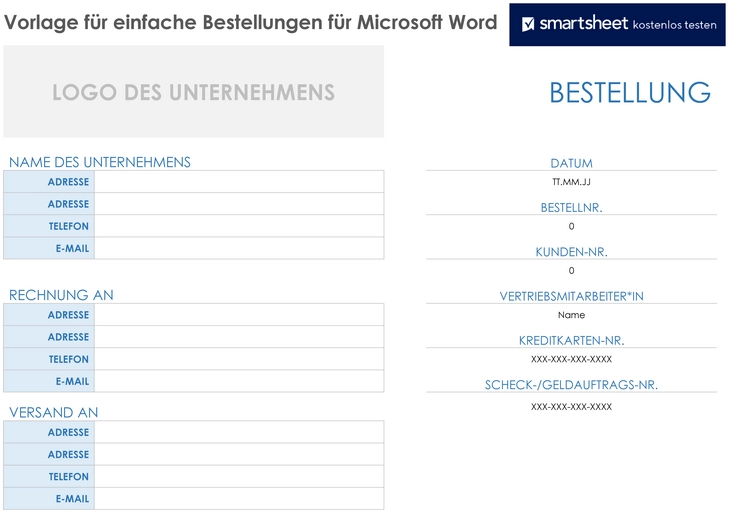Click the 'DATUM' label

[x=571, y=163]
